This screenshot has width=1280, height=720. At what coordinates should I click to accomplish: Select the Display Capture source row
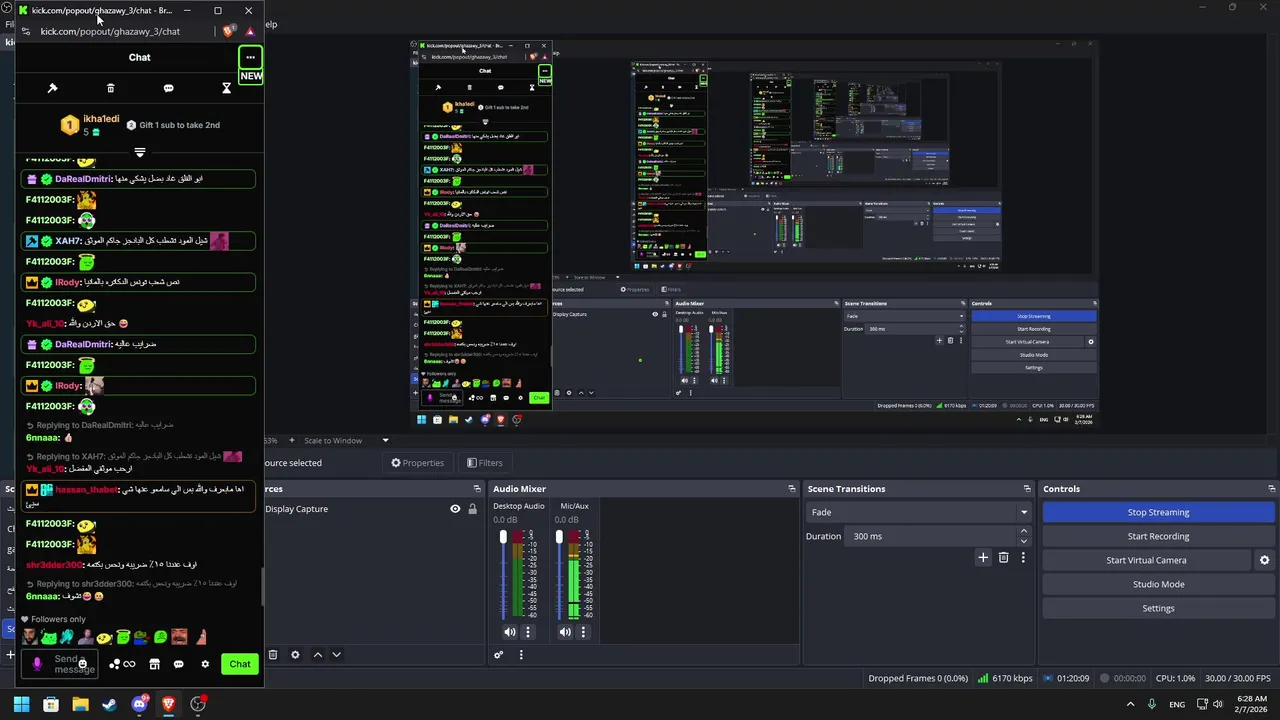pos(372,509)
